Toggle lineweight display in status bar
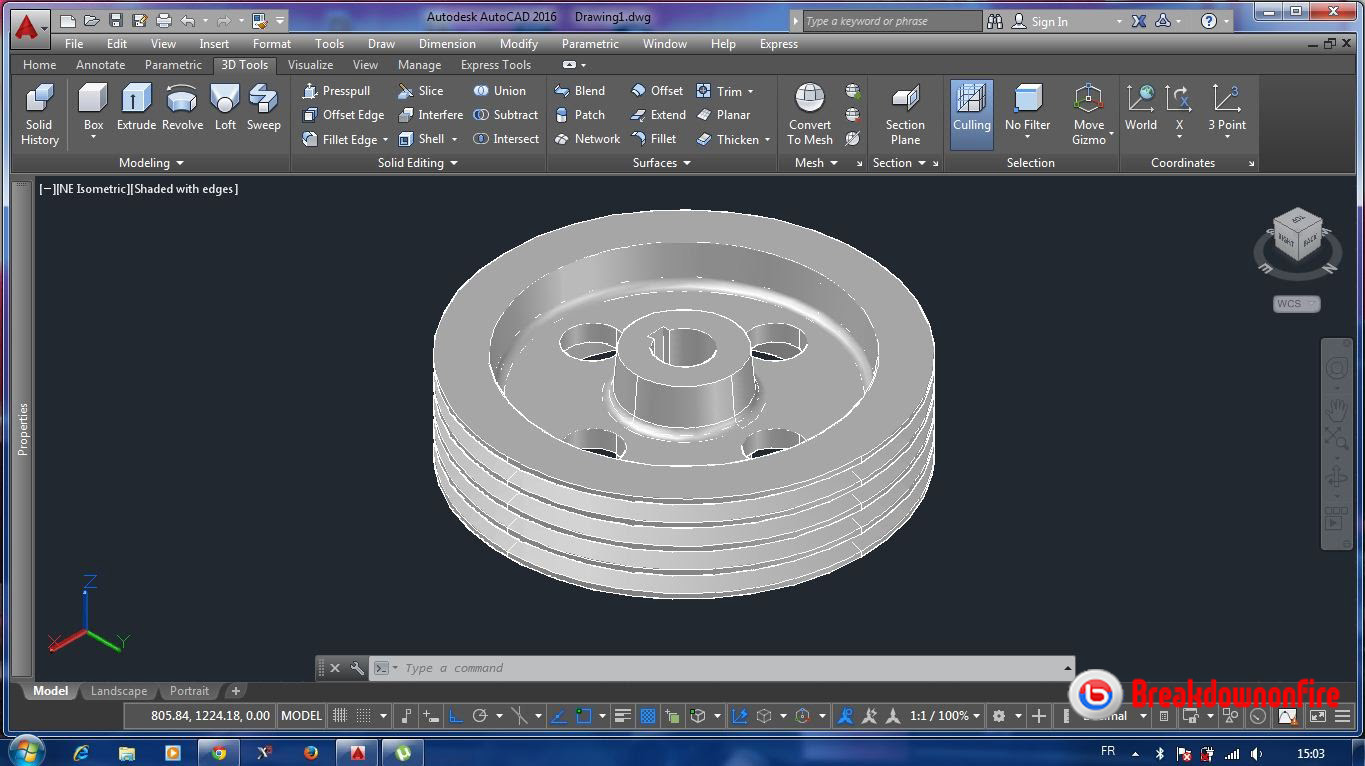The height and width of the screenshot is (766, 1365). coord(623,716)
